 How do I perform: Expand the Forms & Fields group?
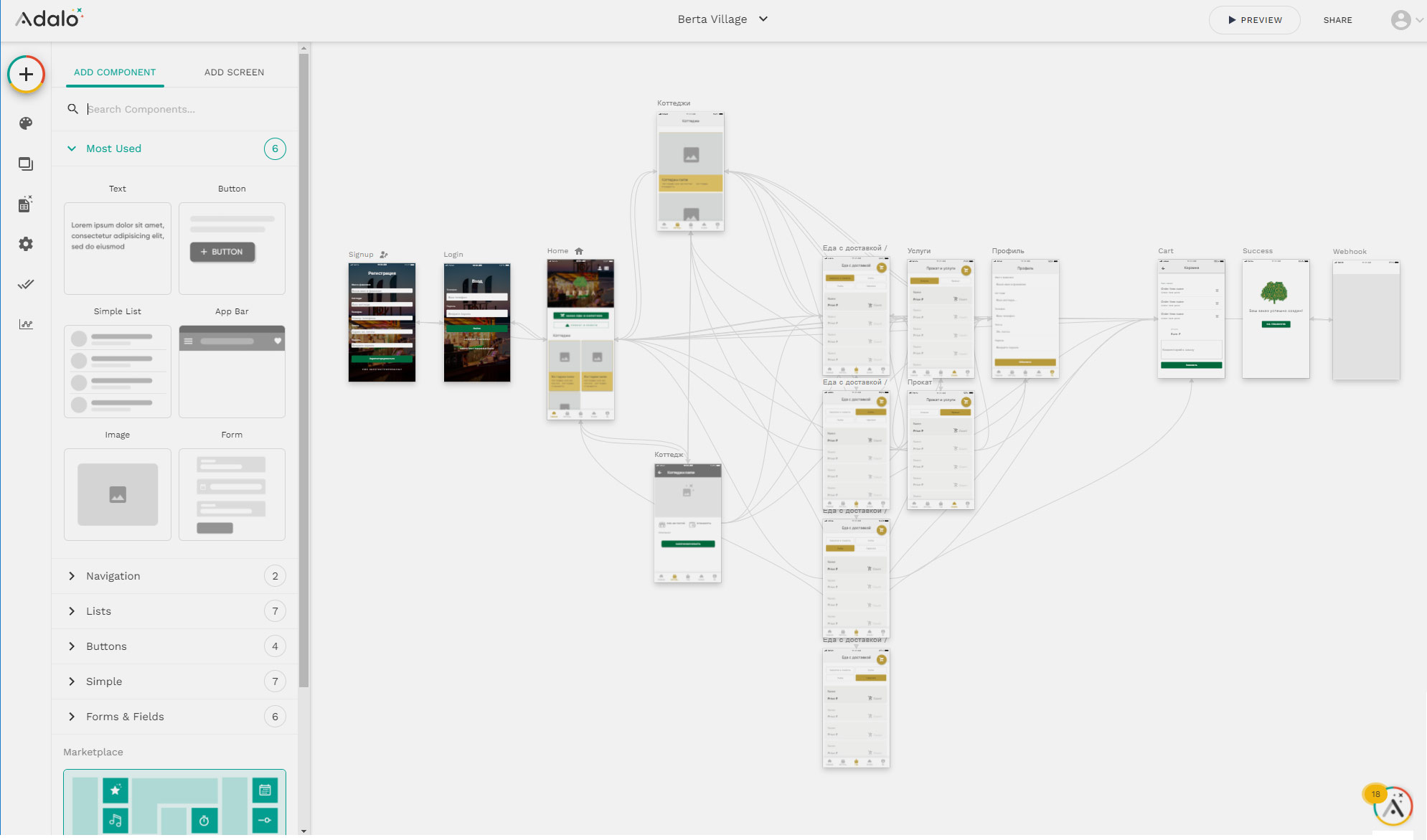pyautogui.click(x=125, y=717)
